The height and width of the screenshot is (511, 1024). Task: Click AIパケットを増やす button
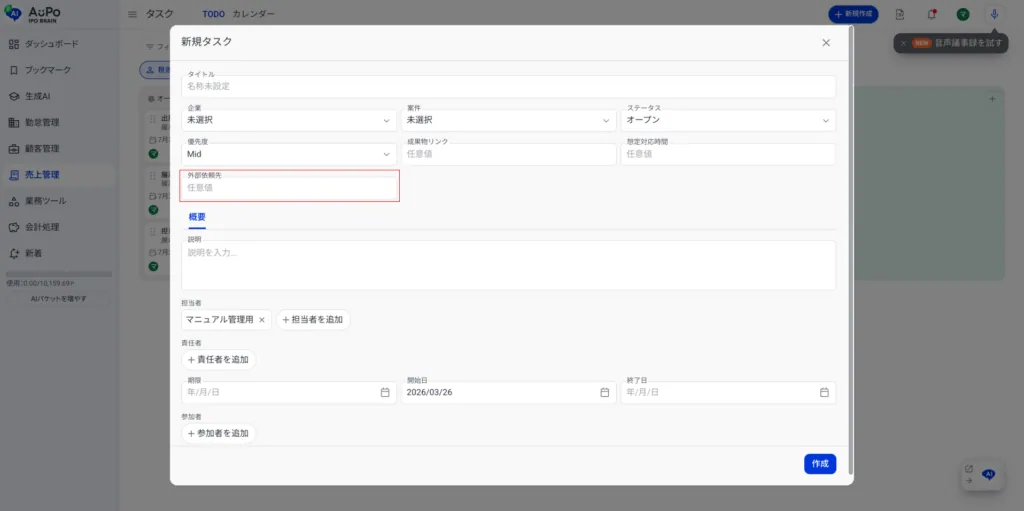click(59, 299)
